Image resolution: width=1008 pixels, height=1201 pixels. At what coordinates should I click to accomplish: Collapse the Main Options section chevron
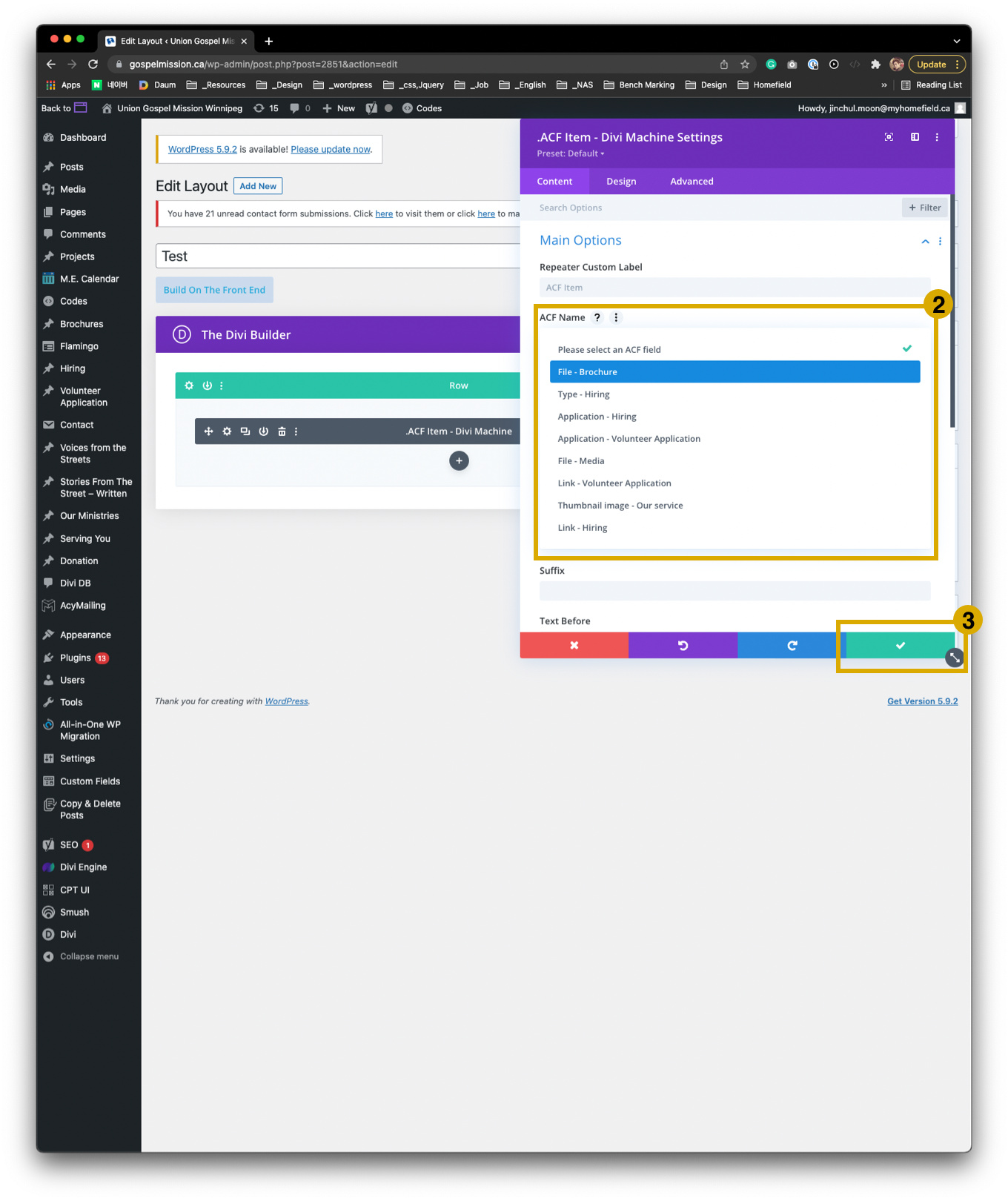925,241
